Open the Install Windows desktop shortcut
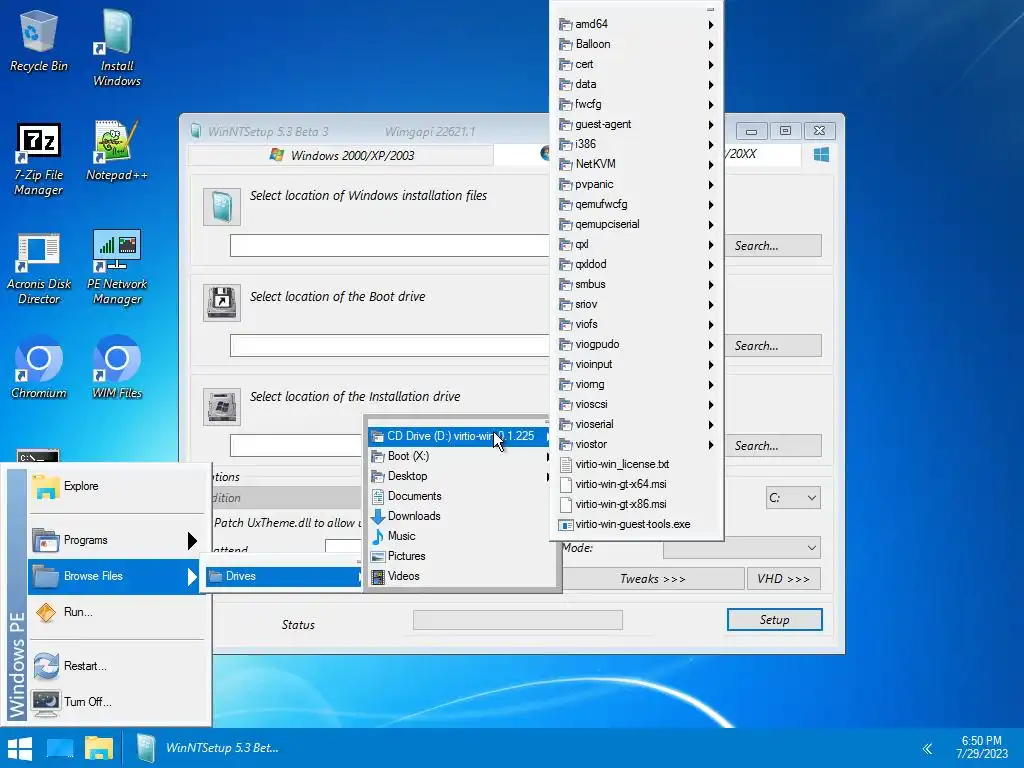This screenshot has height=768, width=1024. pyautogui.click(x=117, y=49)
